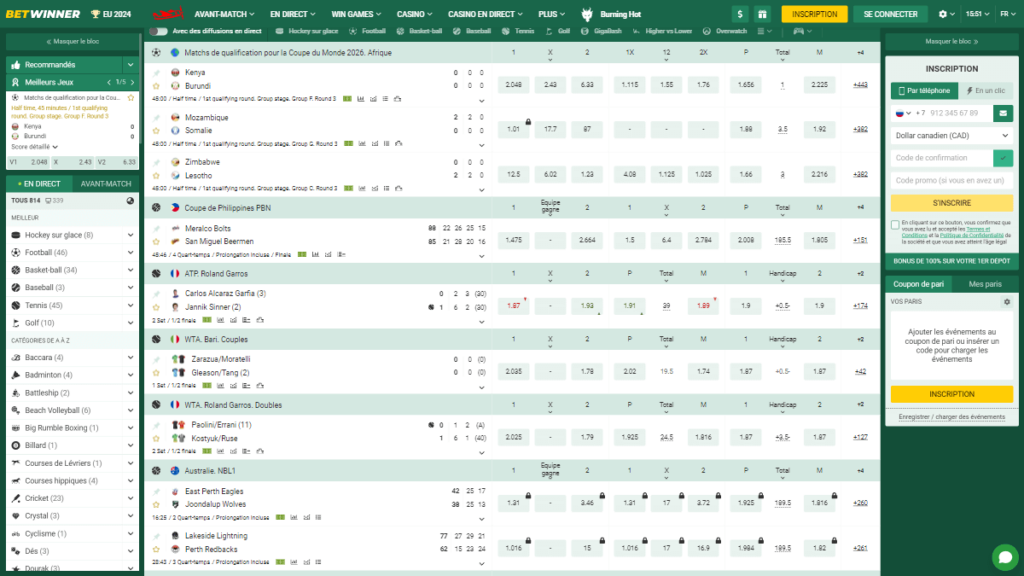Open the email registration icon

click(1003, 113)
